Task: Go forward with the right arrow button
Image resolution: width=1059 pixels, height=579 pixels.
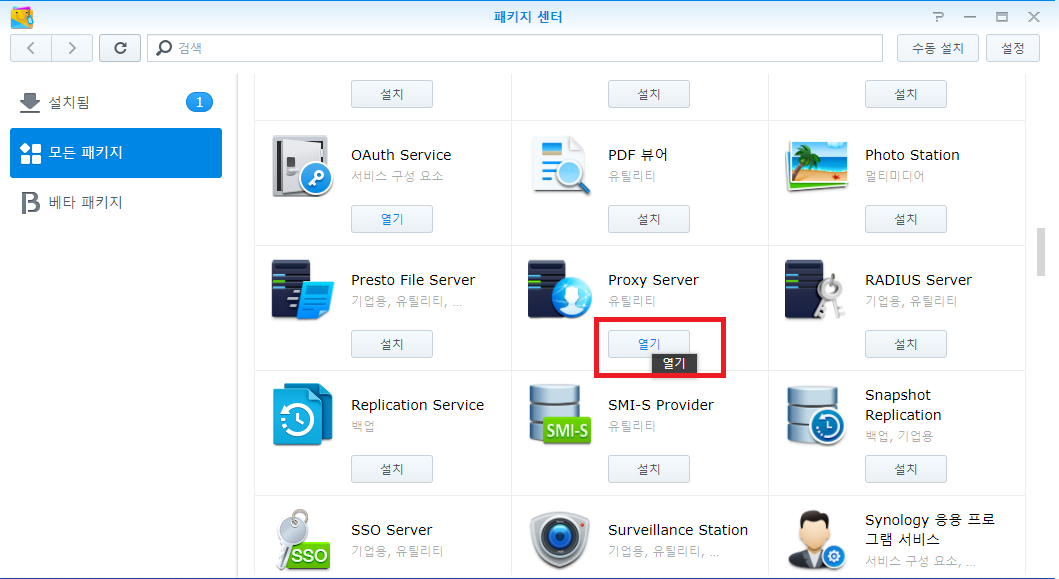Action: tap(72, 48)
